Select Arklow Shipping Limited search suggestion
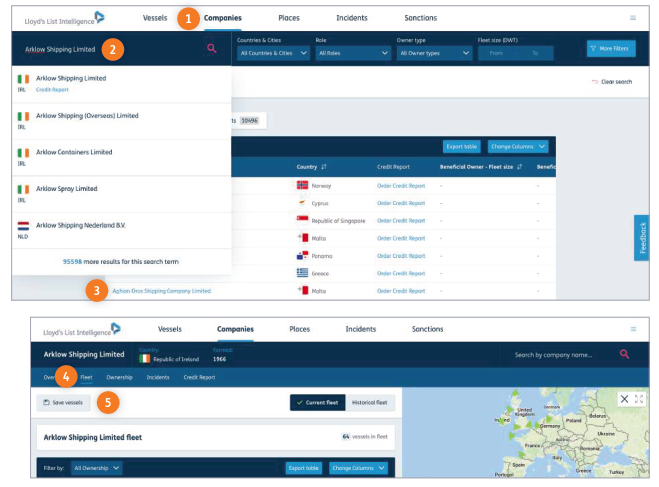This screenshot has height=487, width=659. pos(121,84)
